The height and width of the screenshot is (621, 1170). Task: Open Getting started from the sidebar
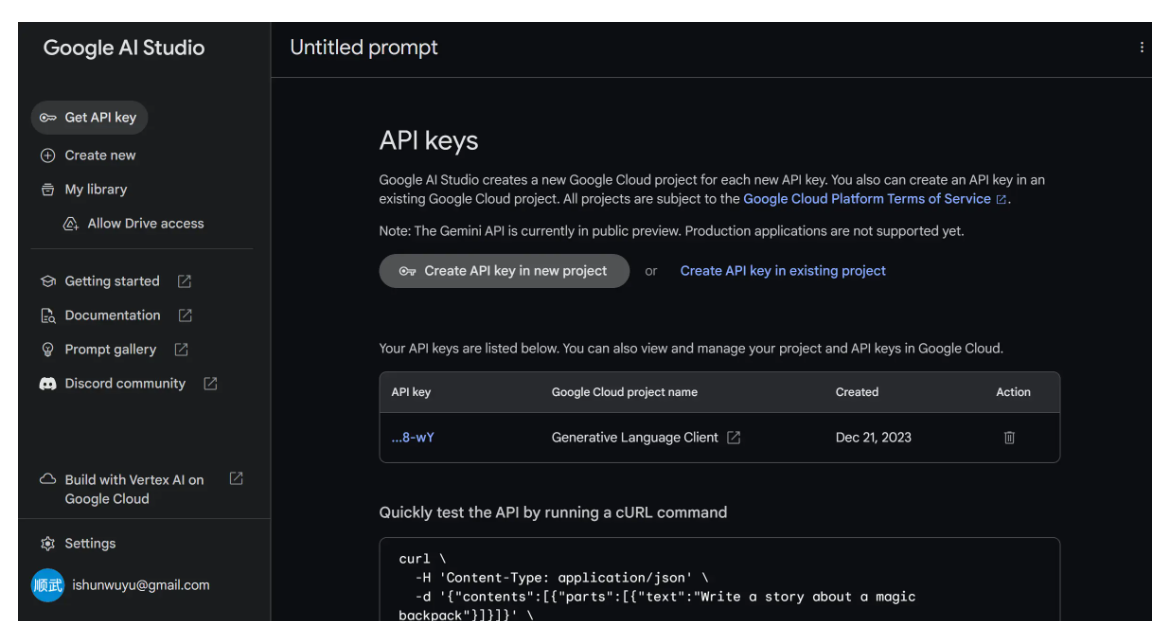112,281
